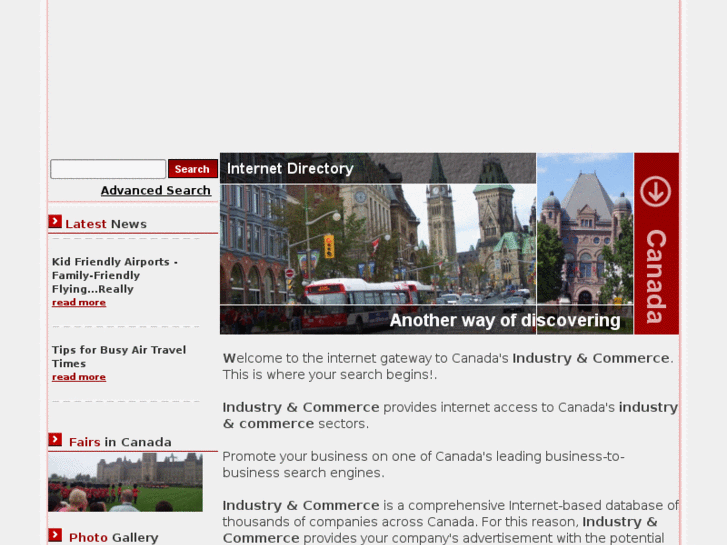Focus the search text field
This screenshot has width=727, height=545.
point(108,169)
